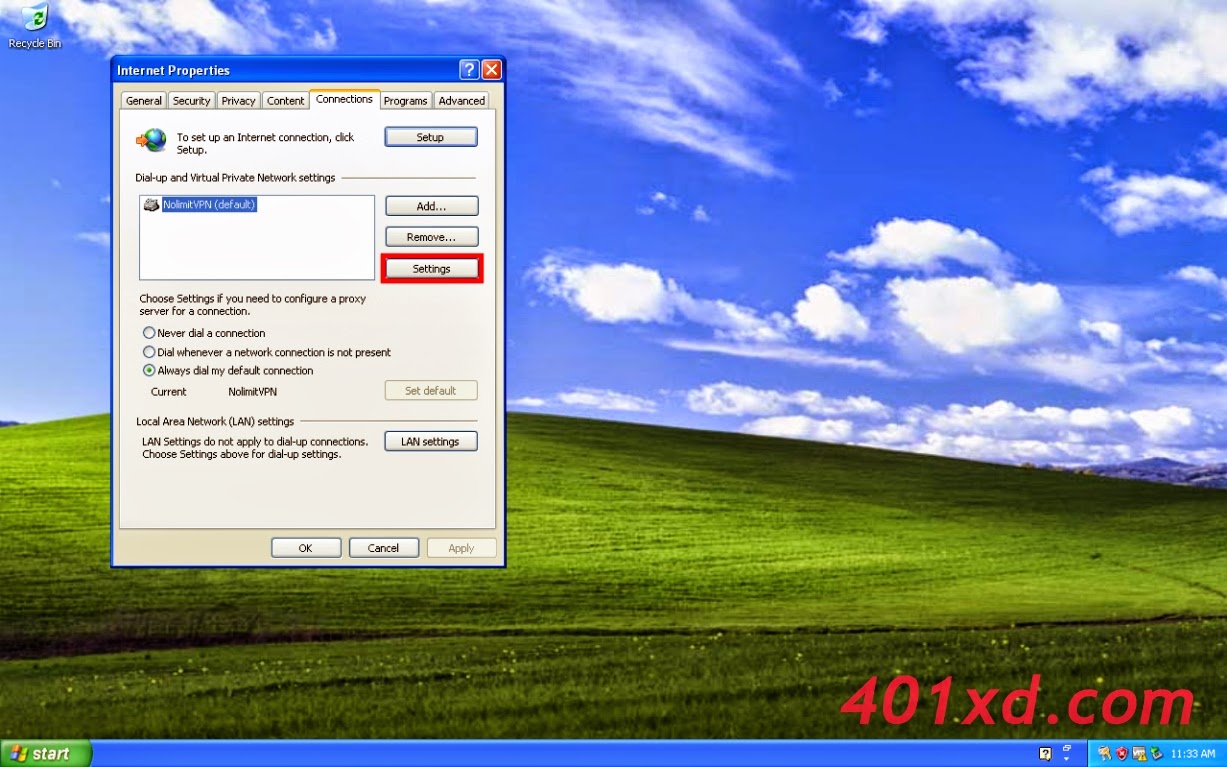Switch to the Advanced tab

(x=462, y=101)
